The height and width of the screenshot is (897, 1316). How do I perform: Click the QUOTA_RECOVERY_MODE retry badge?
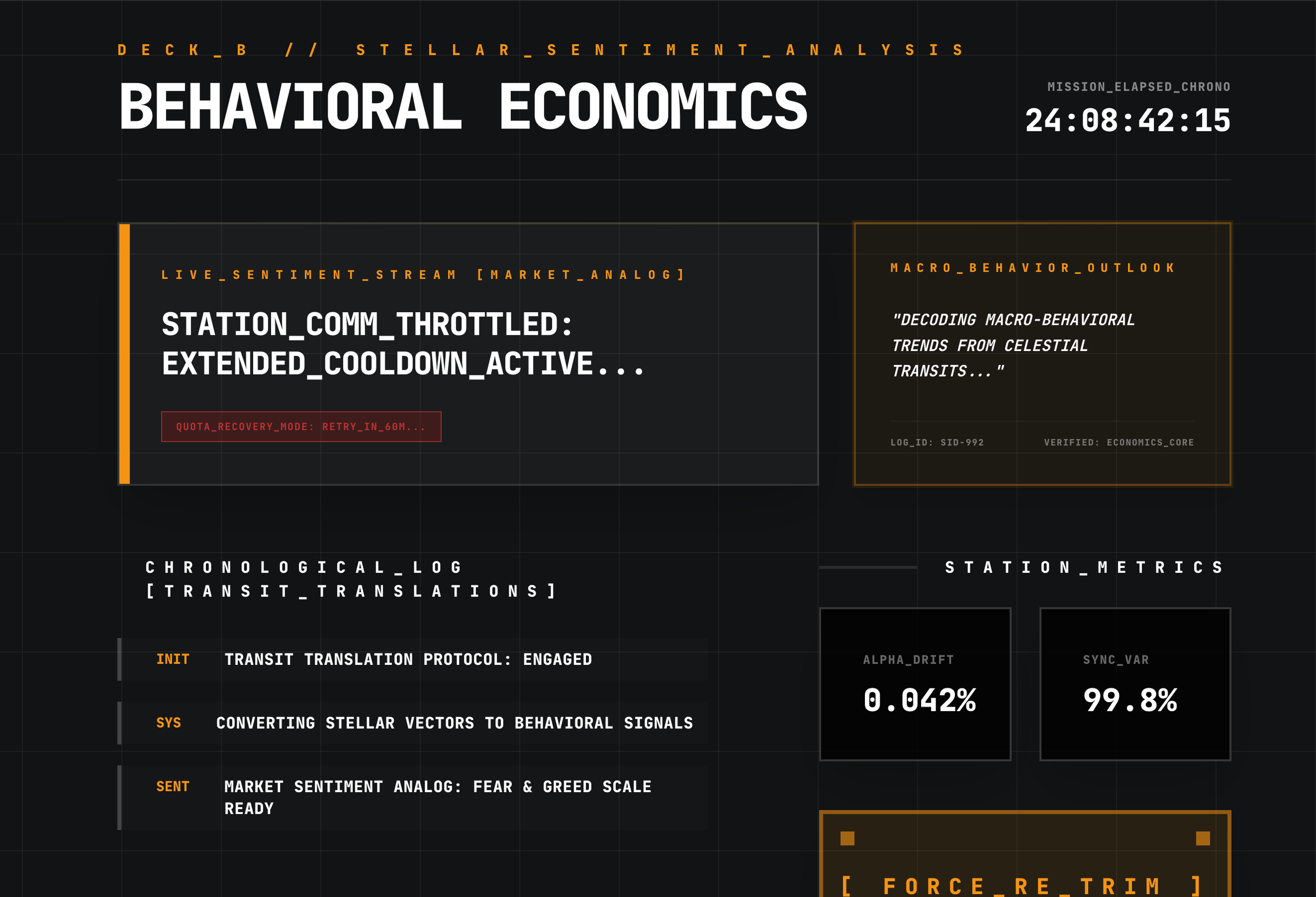[x=301, y=426]
